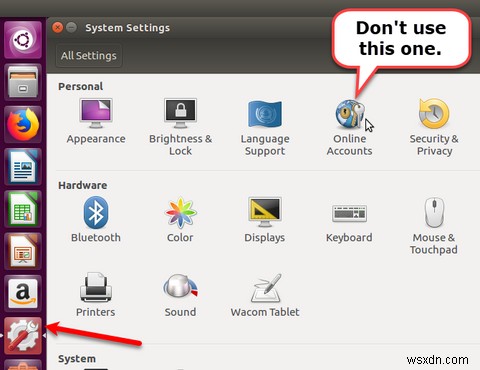Open the Printers settings icon
480x370 pixels.
click(x=96, y=287)
